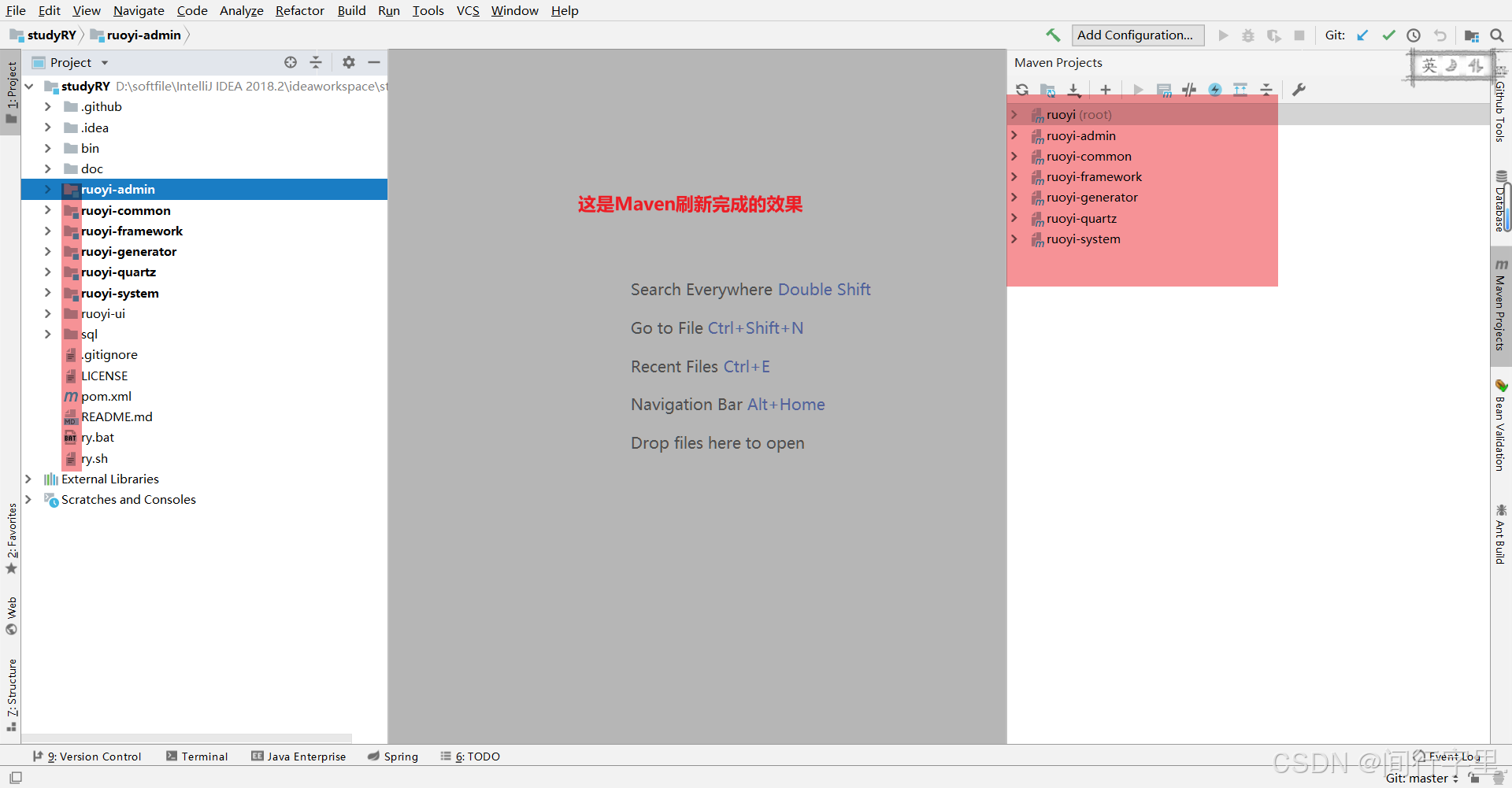Image resolution: width=1512 pixels, height=788 pixels.
Task: Click Add Configuration... button
Action: [1137, 35]
